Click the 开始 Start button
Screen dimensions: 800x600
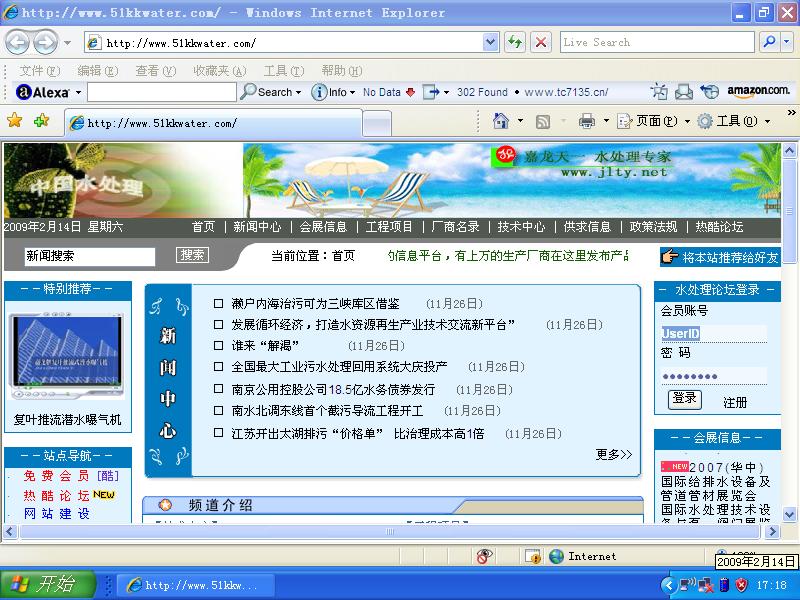pos(47,585)
